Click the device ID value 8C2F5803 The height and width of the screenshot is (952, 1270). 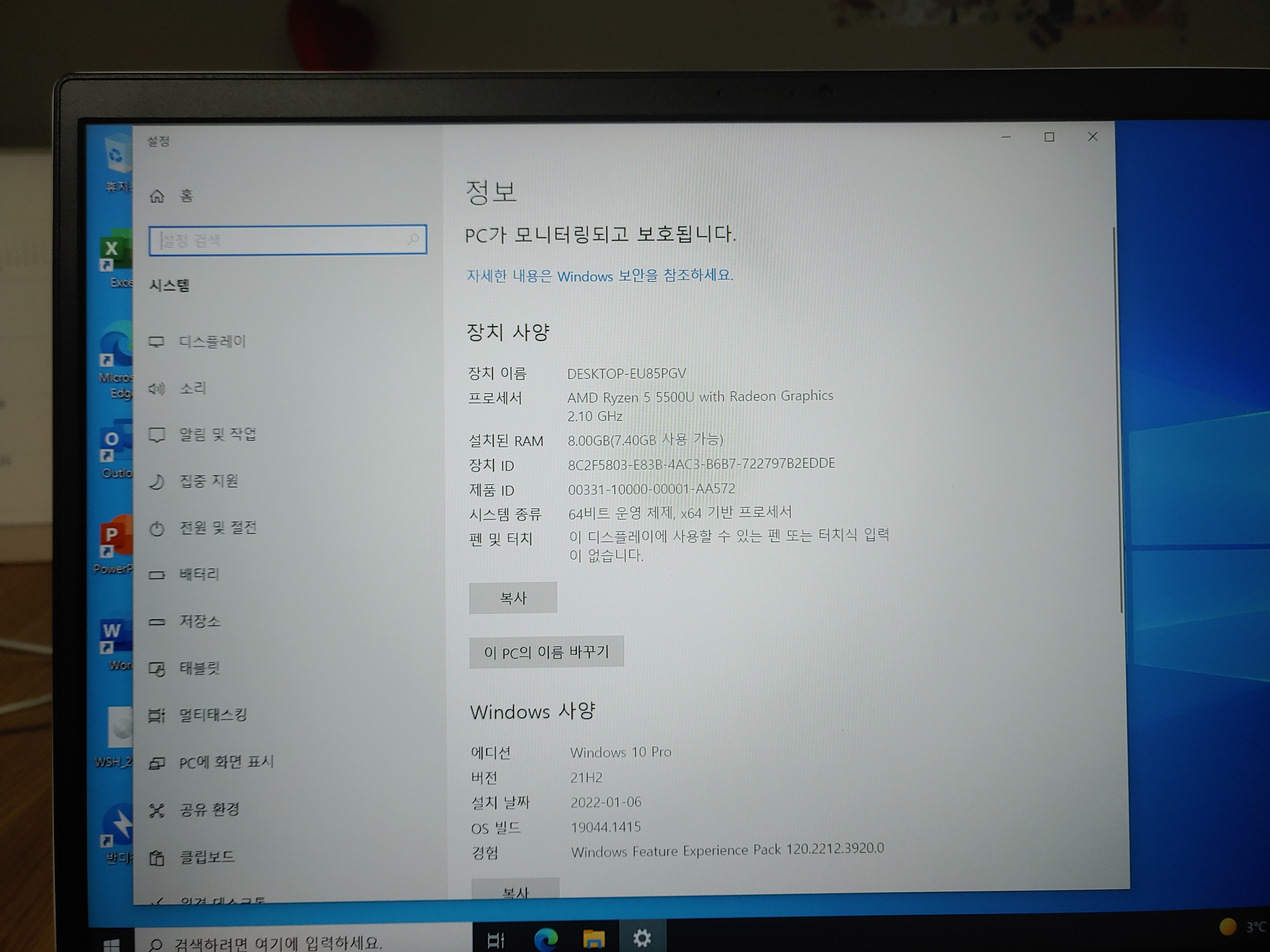coord(701,464)
